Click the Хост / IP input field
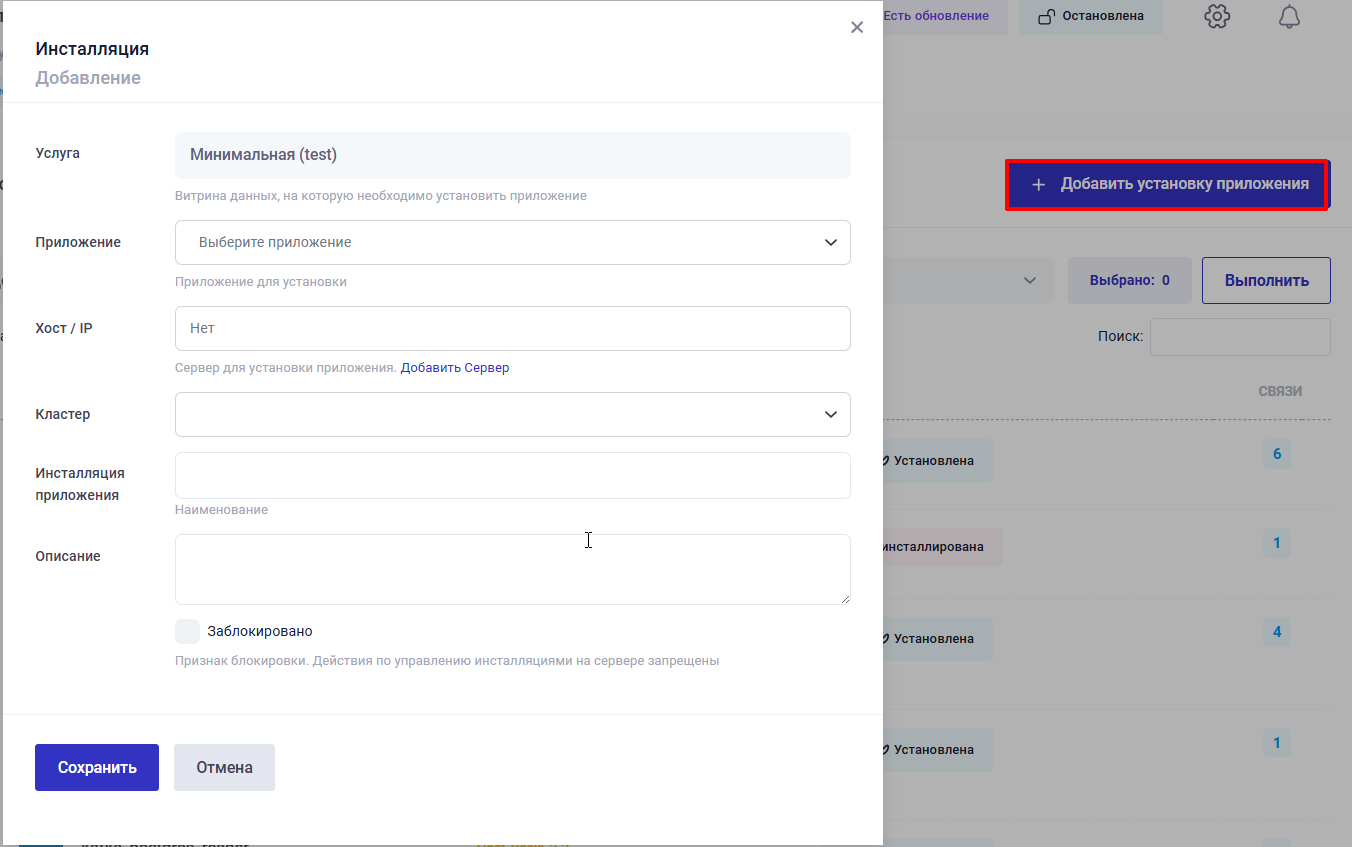This screenshot has width=1352, height=847. (512, 328)
